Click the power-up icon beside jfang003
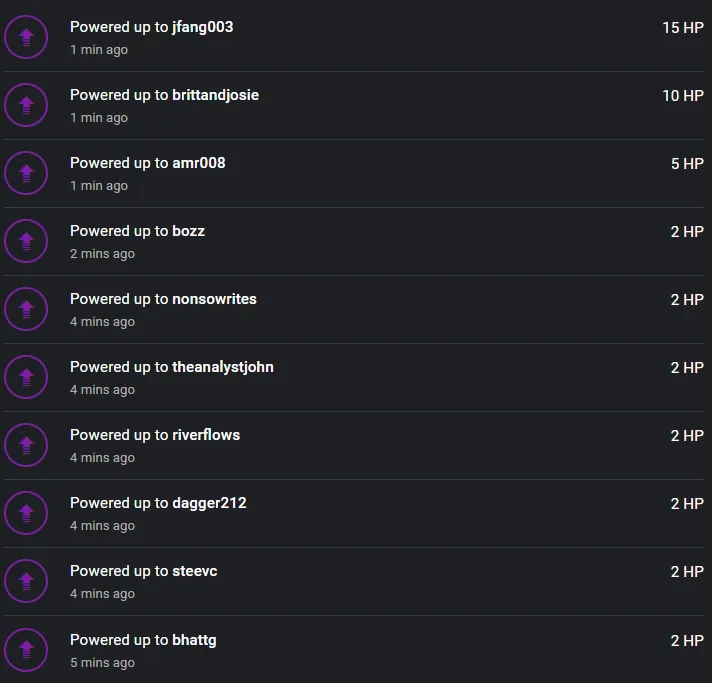Viewport: 712px width, 683px height. coord(26,37)
